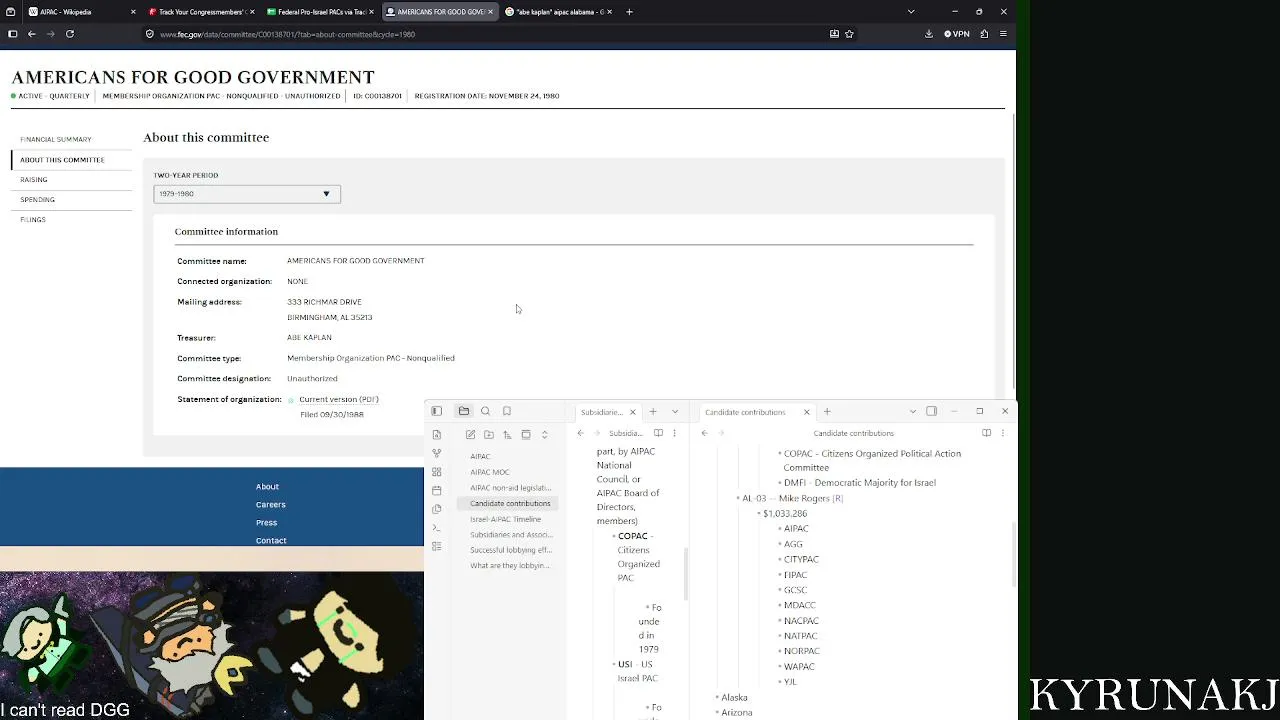Create new folder icon in Obsidian explorer

(489, 434)
